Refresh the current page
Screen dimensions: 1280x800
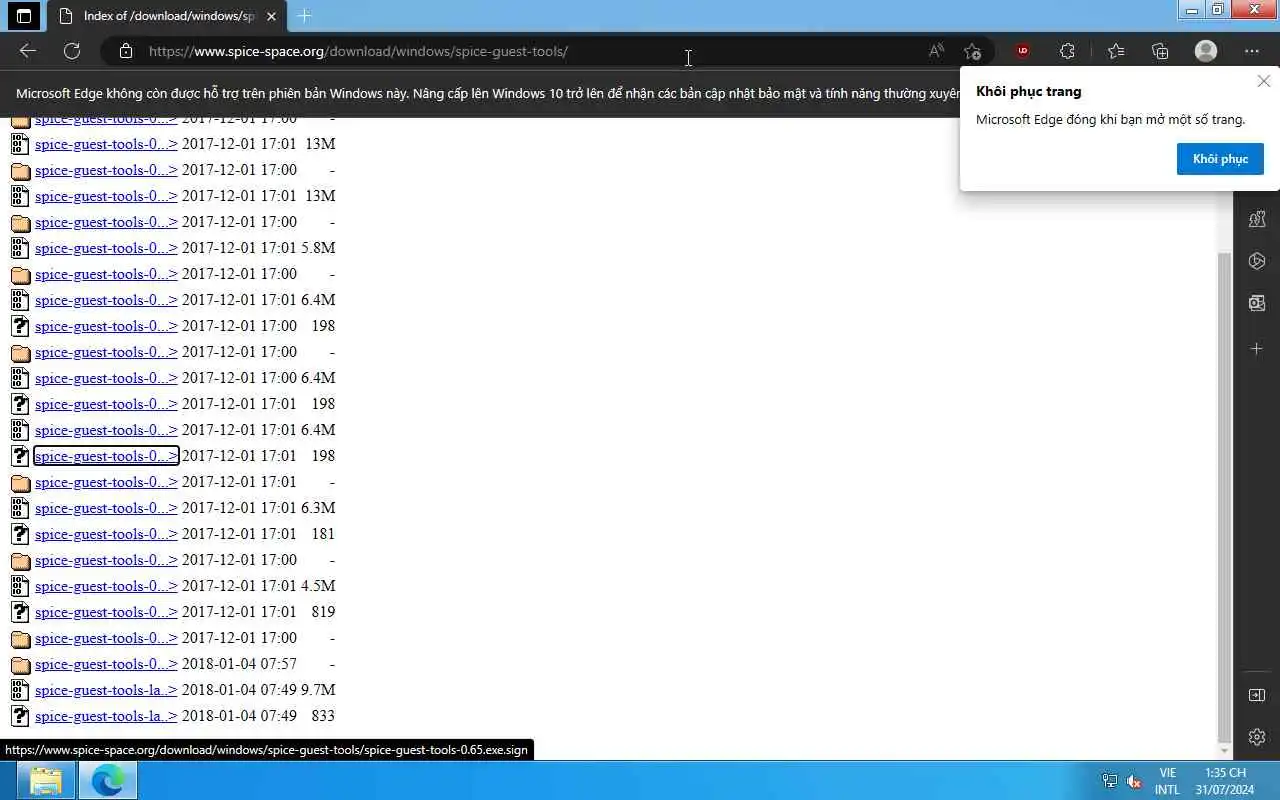pos(72,51)
